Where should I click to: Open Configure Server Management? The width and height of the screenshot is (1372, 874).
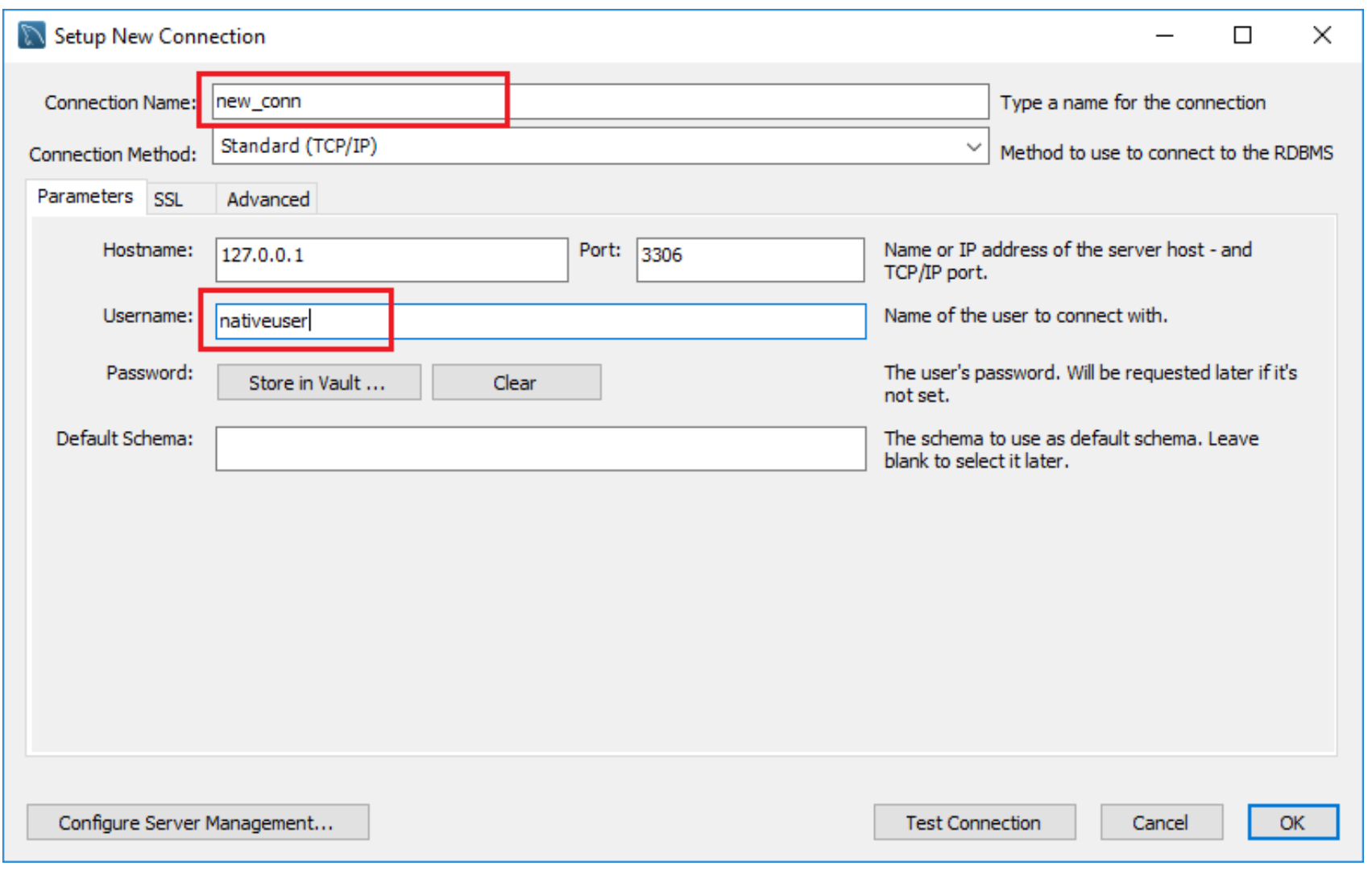click(x=197, y=822)
